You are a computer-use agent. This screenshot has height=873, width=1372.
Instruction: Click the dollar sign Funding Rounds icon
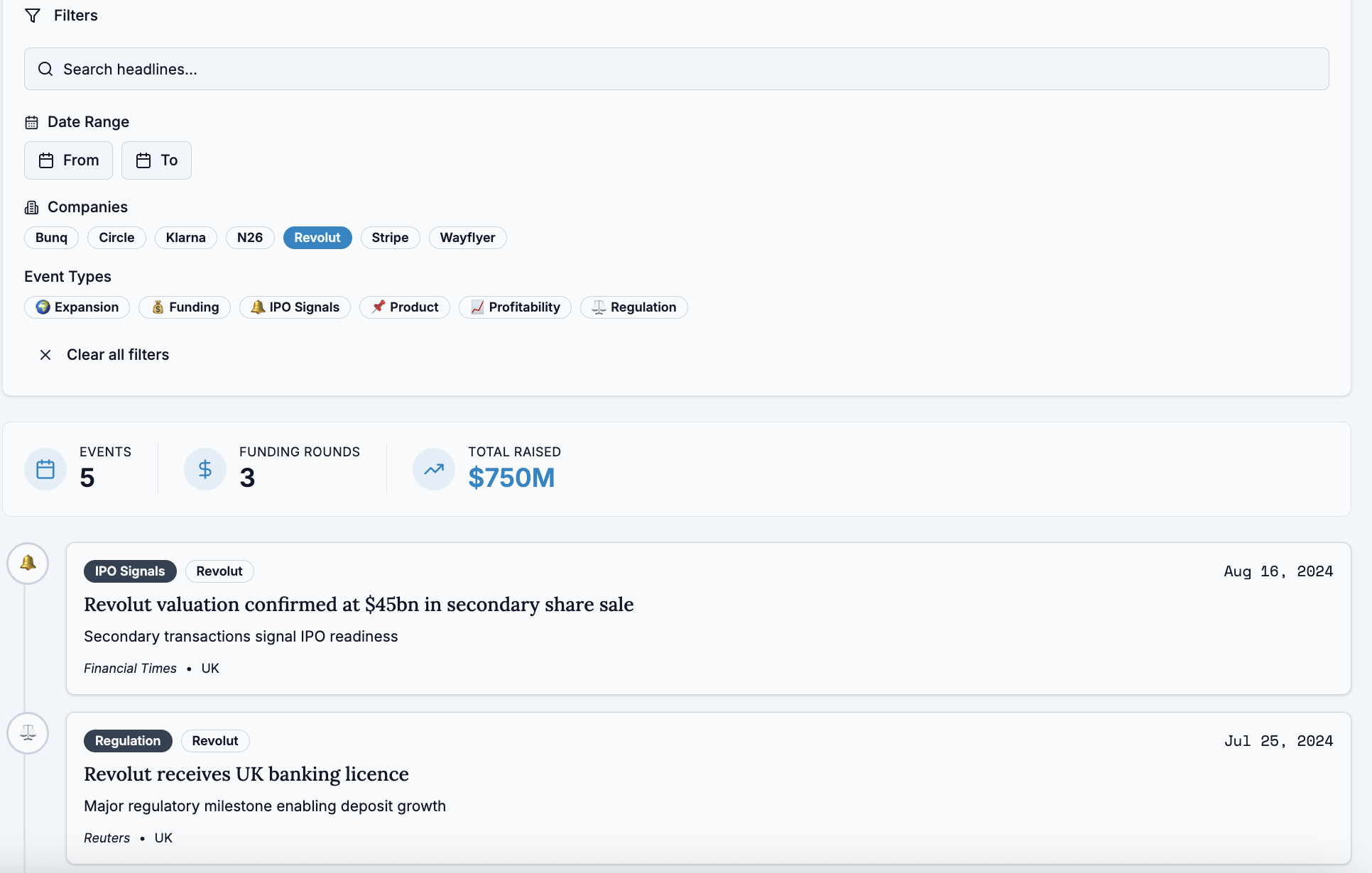pyautogui.click(x=205, y=469)
